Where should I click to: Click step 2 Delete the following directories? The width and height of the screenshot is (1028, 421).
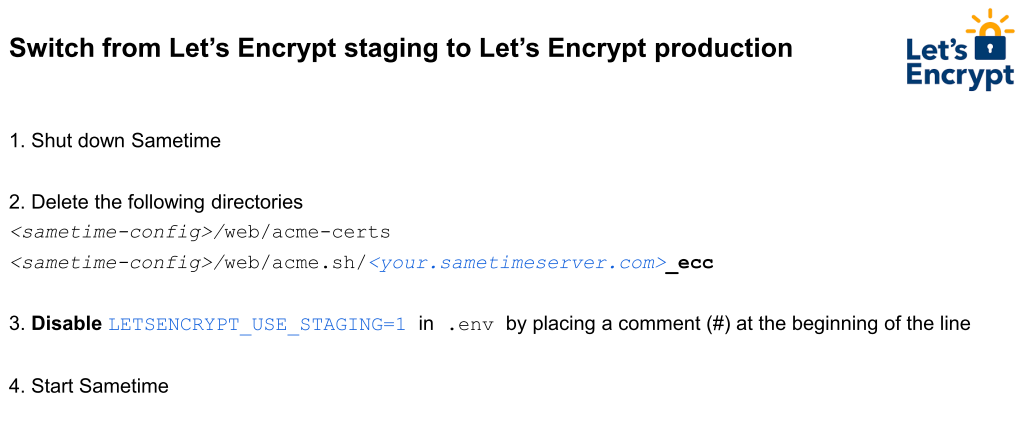tap(156, 202)
